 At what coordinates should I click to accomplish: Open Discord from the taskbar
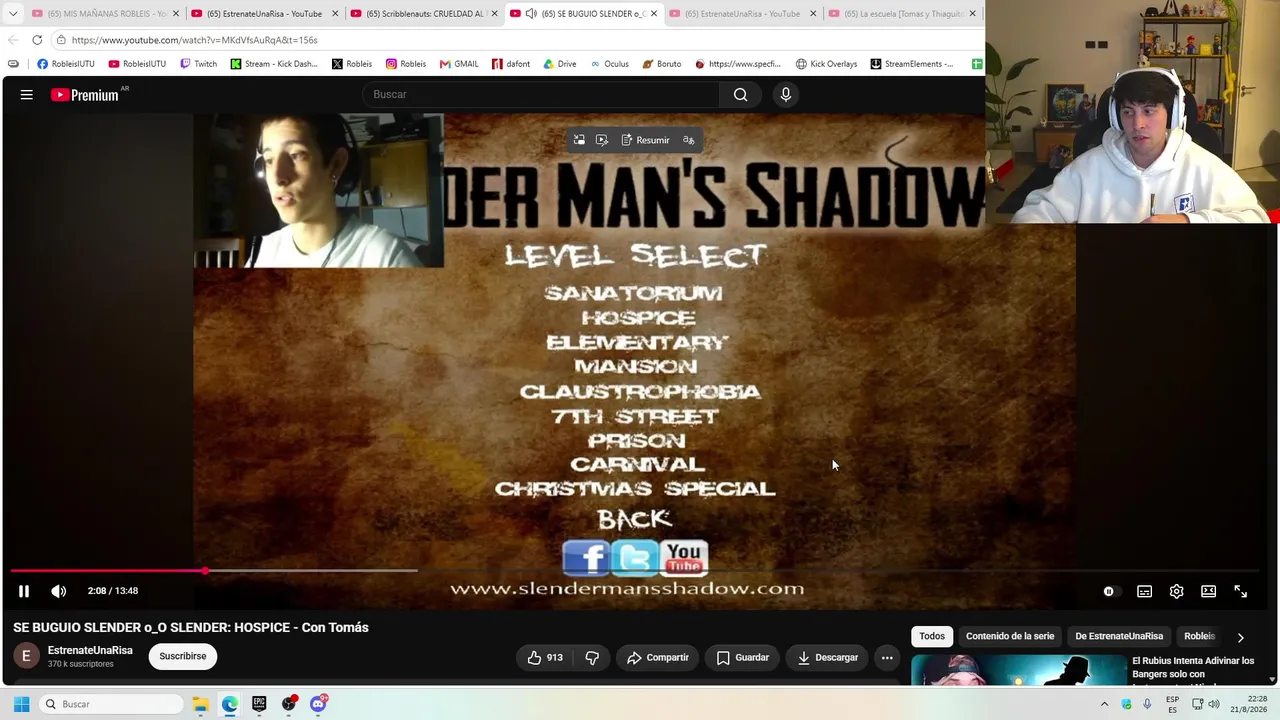[x=318, y=704]
